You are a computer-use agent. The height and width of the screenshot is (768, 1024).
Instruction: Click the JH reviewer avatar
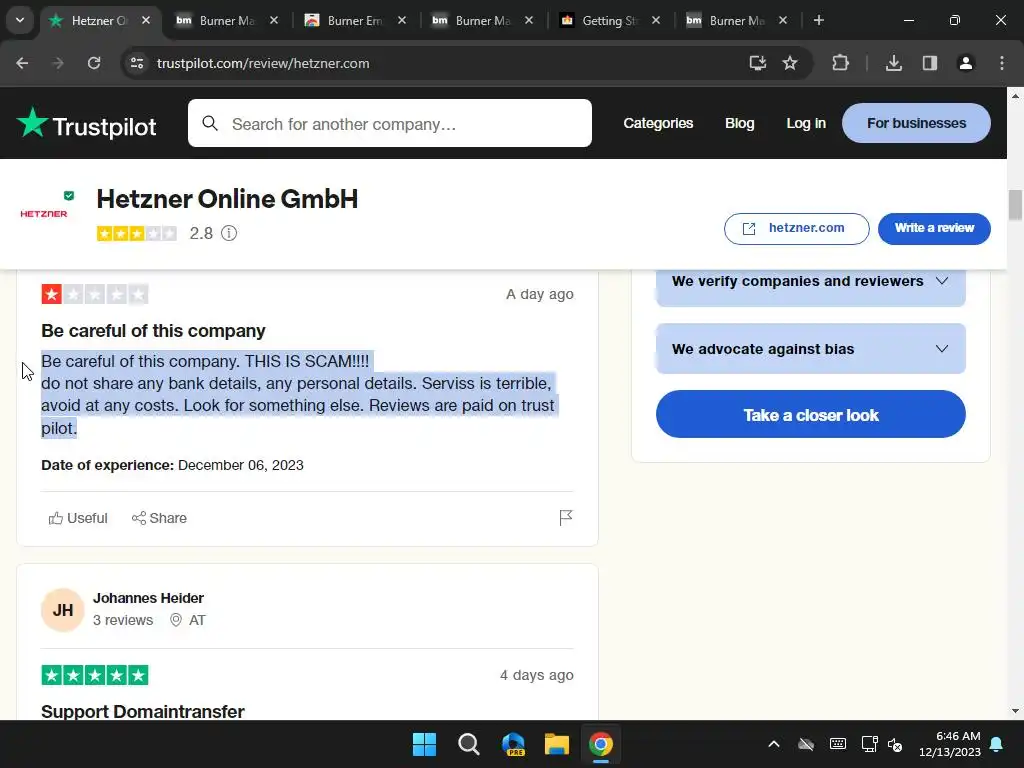(63, 610)
